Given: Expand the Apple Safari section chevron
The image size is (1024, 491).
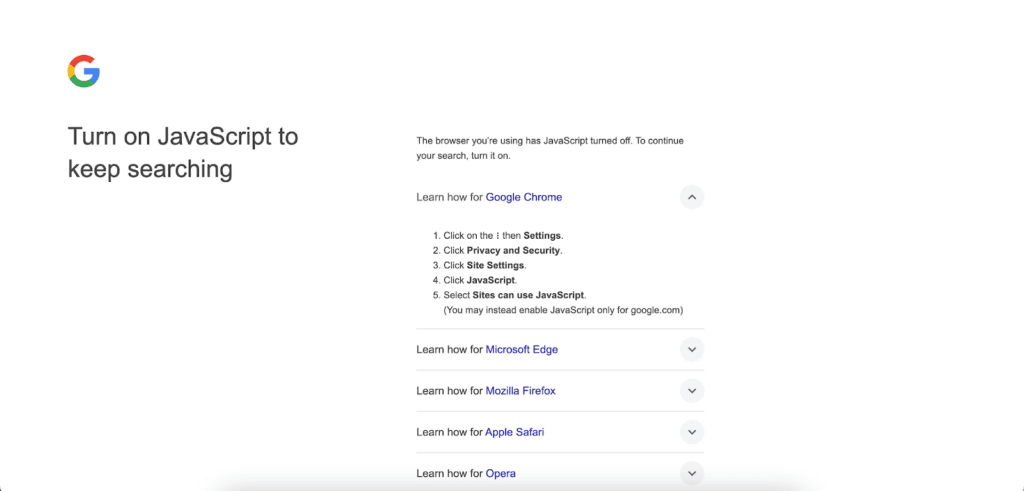Looking at the screenshot, I should pyautogui.click(x=692, y=432).
